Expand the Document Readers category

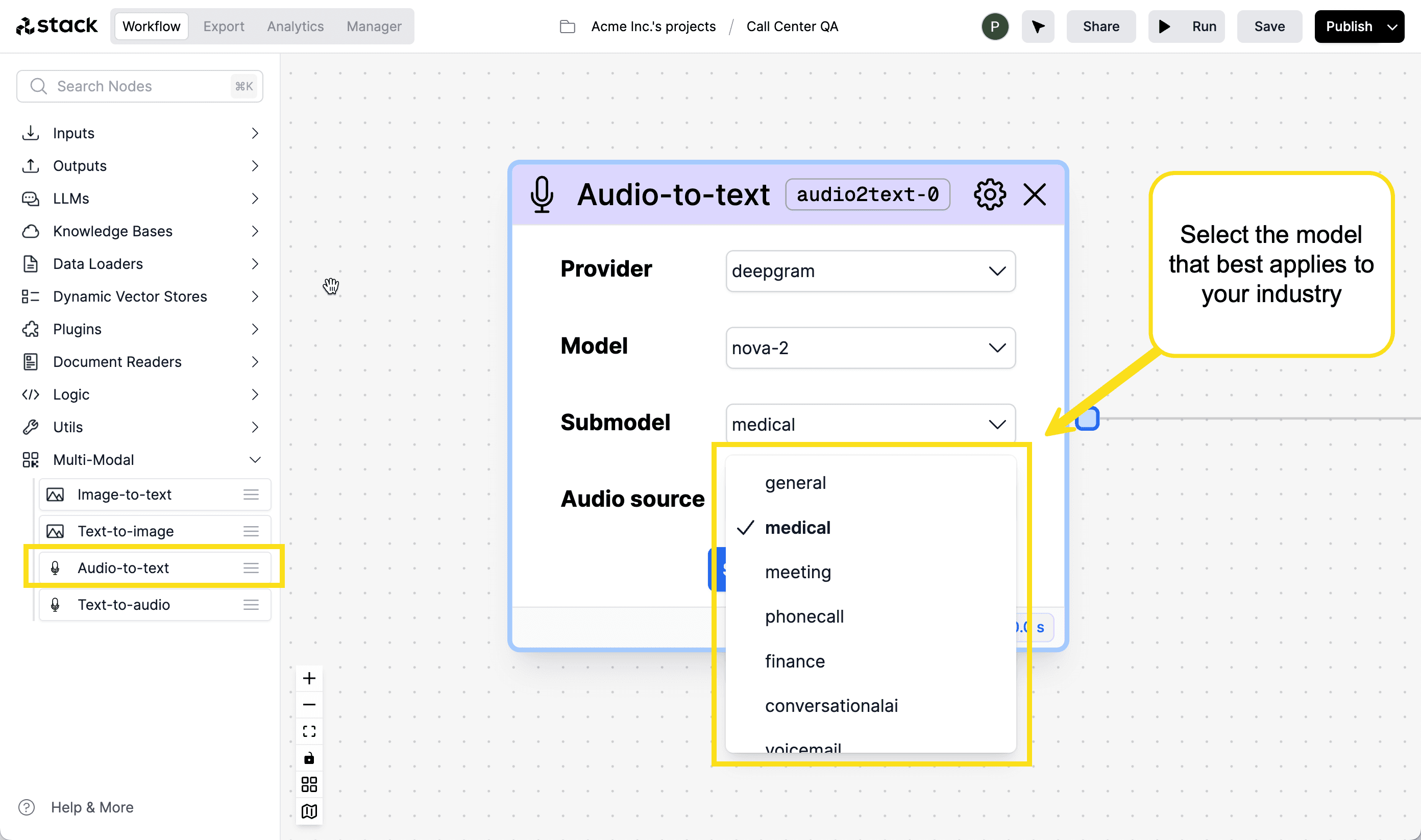[140, 362]
